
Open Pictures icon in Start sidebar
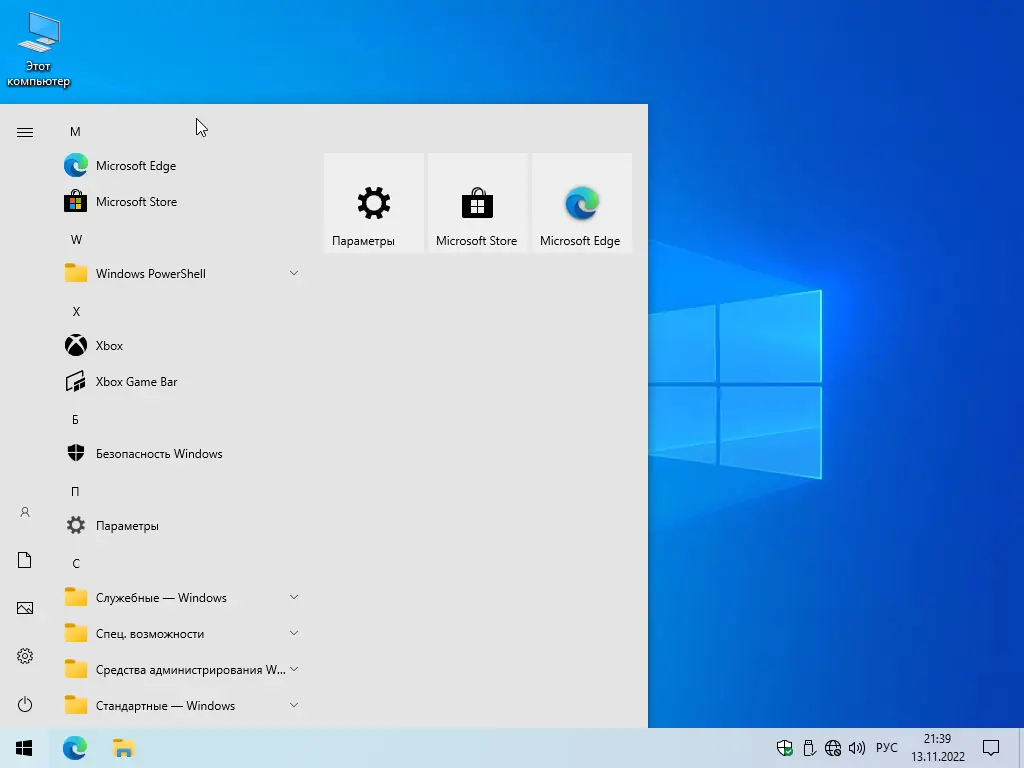(x=25, y=608)
